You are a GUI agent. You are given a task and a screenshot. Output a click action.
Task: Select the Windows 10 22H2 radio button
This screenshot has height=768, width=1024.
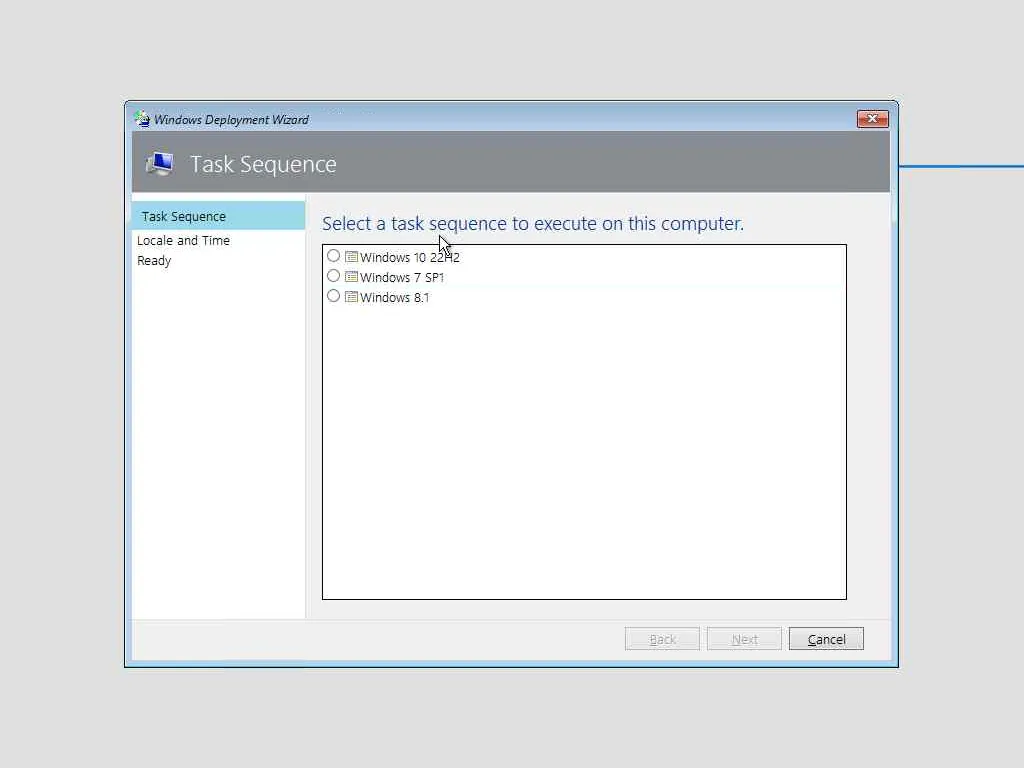pyautogui.click(x=333, y=255)
